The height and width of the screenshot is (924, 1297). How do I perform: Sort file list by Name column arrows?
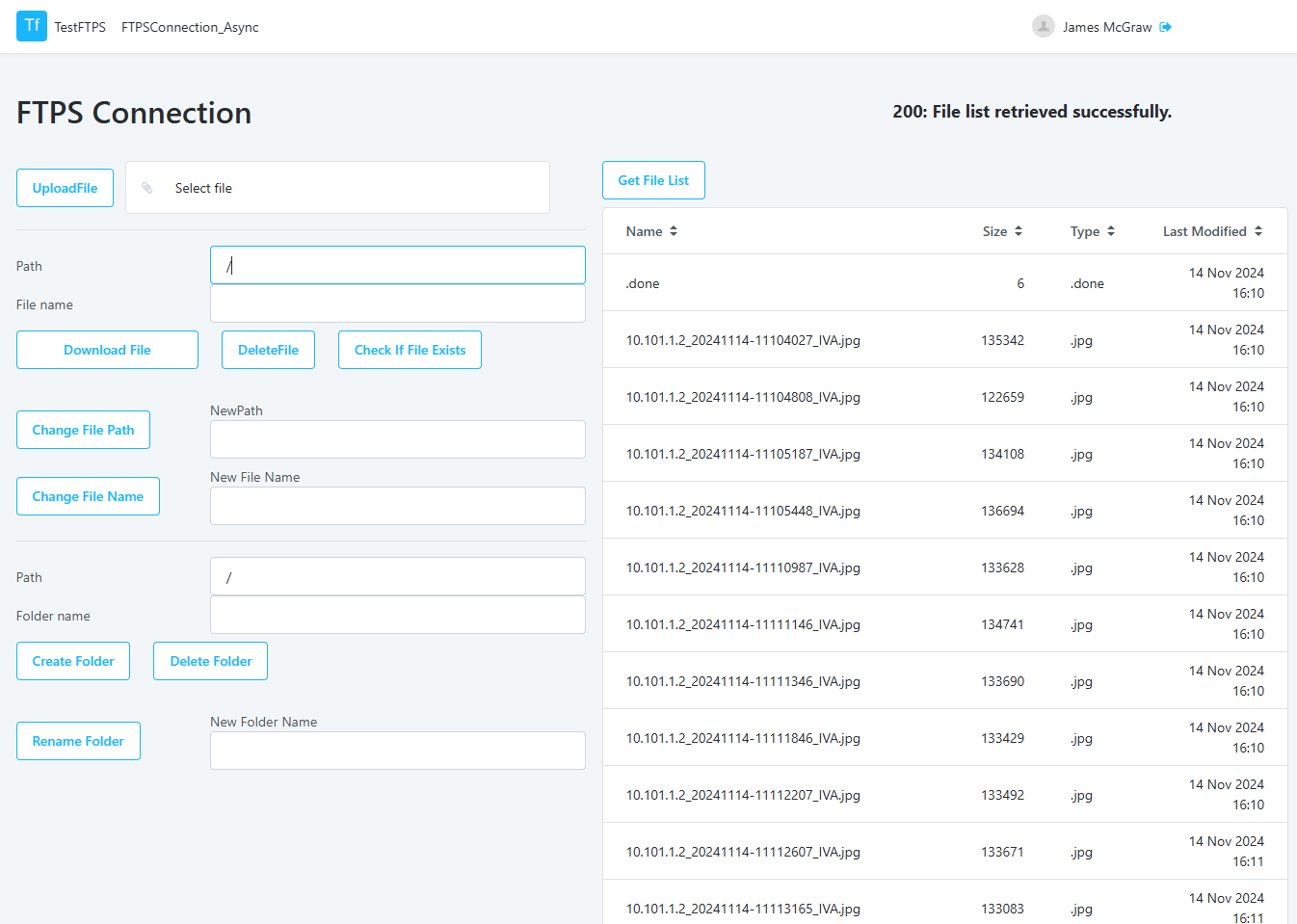(x=674, y=231)
